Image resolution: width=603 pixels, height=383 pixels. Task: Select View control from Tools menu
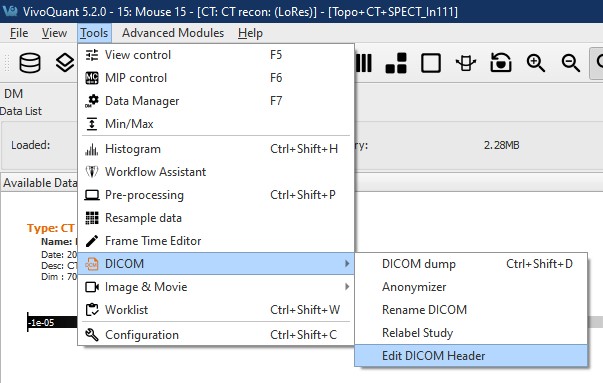coord(216,55)
